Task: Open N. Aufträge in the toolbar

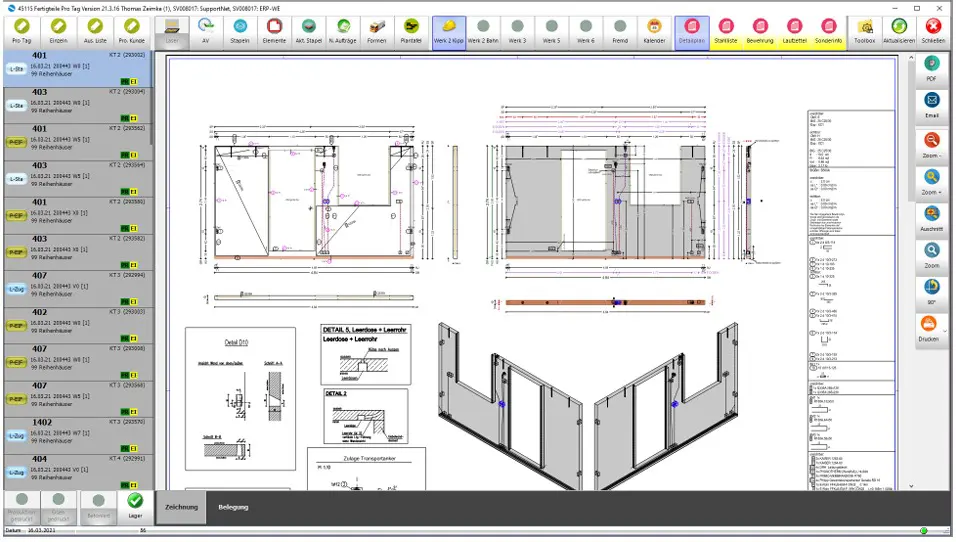Action: (x=343, y=31)
